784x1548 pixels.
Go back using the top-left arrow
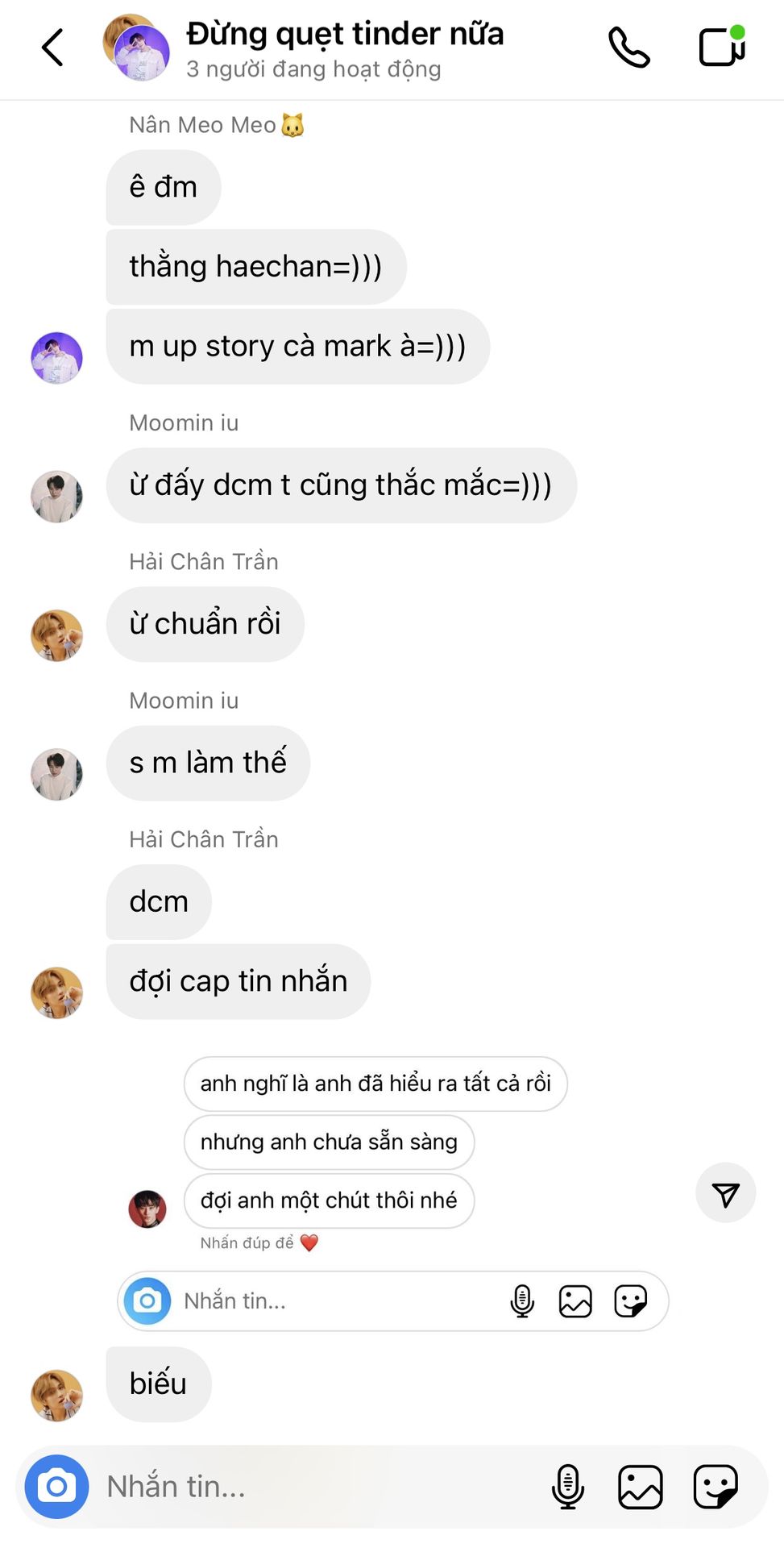52,47
